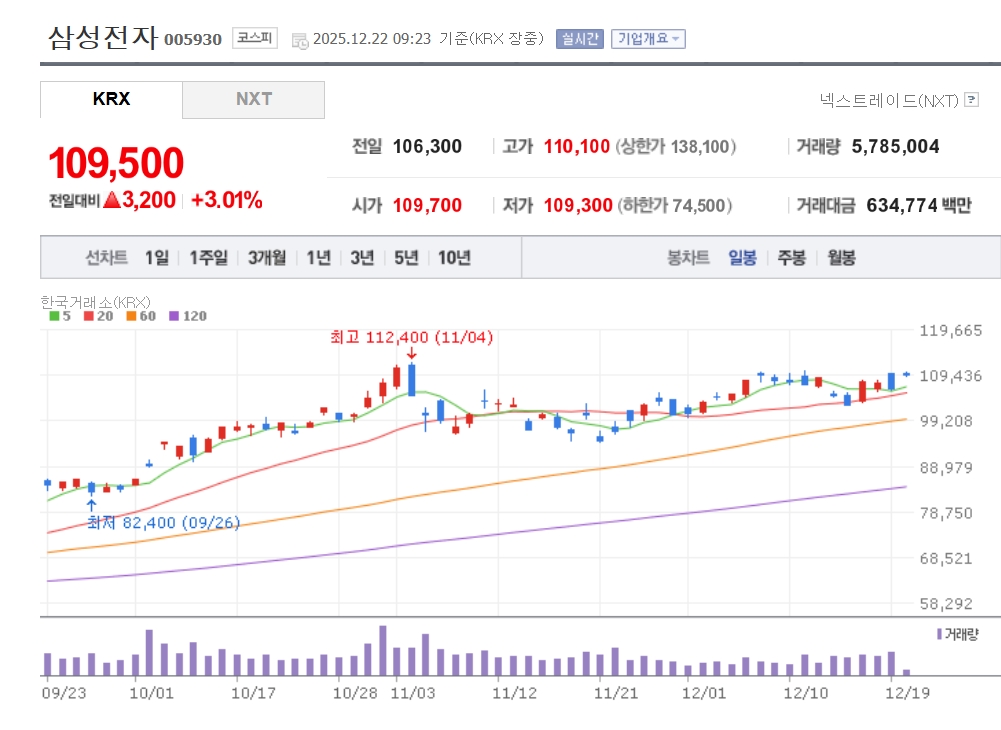Click the clock icon beside the timestamp
Screen dimensions: 1001x730
pos(300,40)
